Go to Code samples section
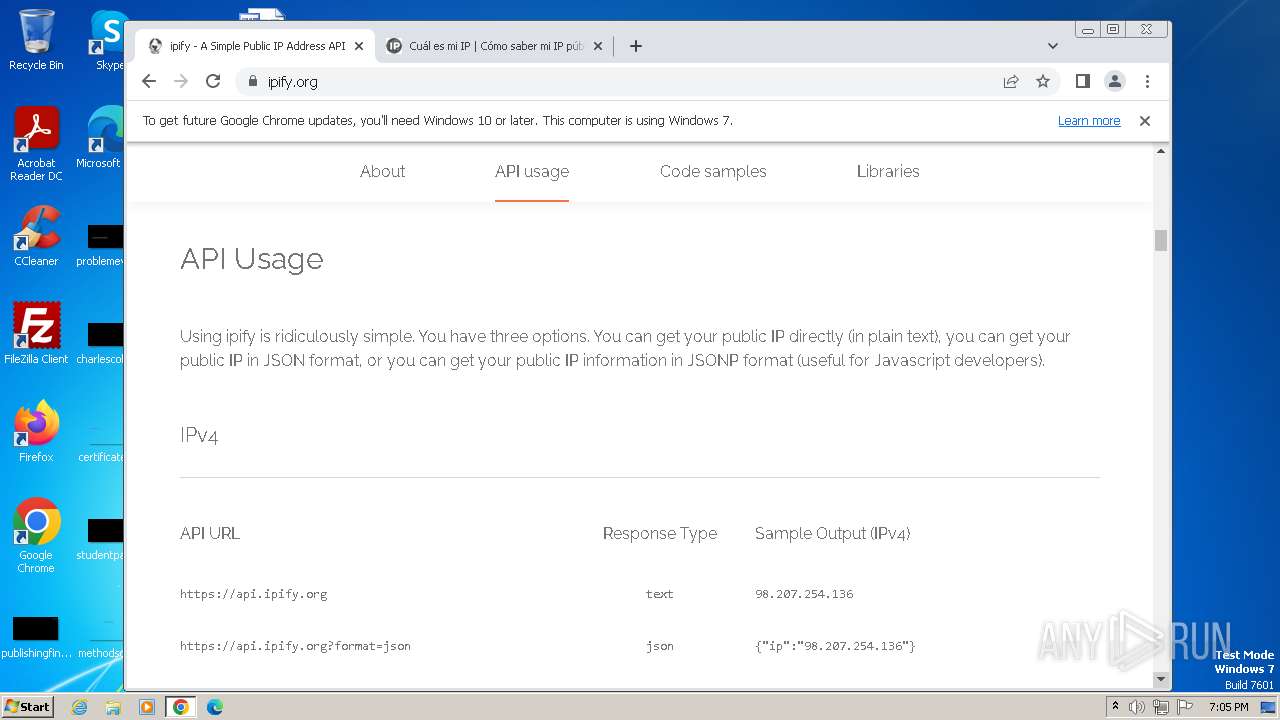 point(713,171)
